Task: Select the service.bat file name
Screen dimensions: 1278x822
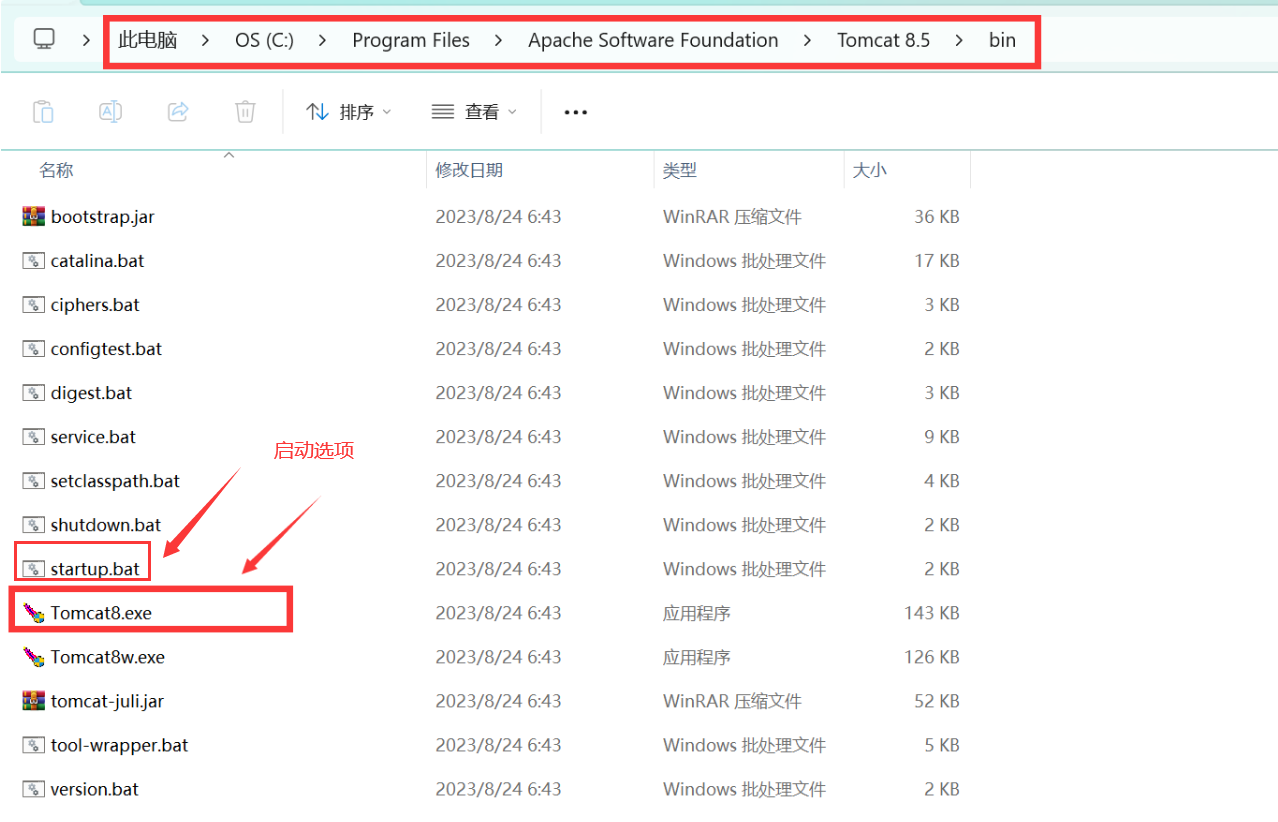Action: 93,436
